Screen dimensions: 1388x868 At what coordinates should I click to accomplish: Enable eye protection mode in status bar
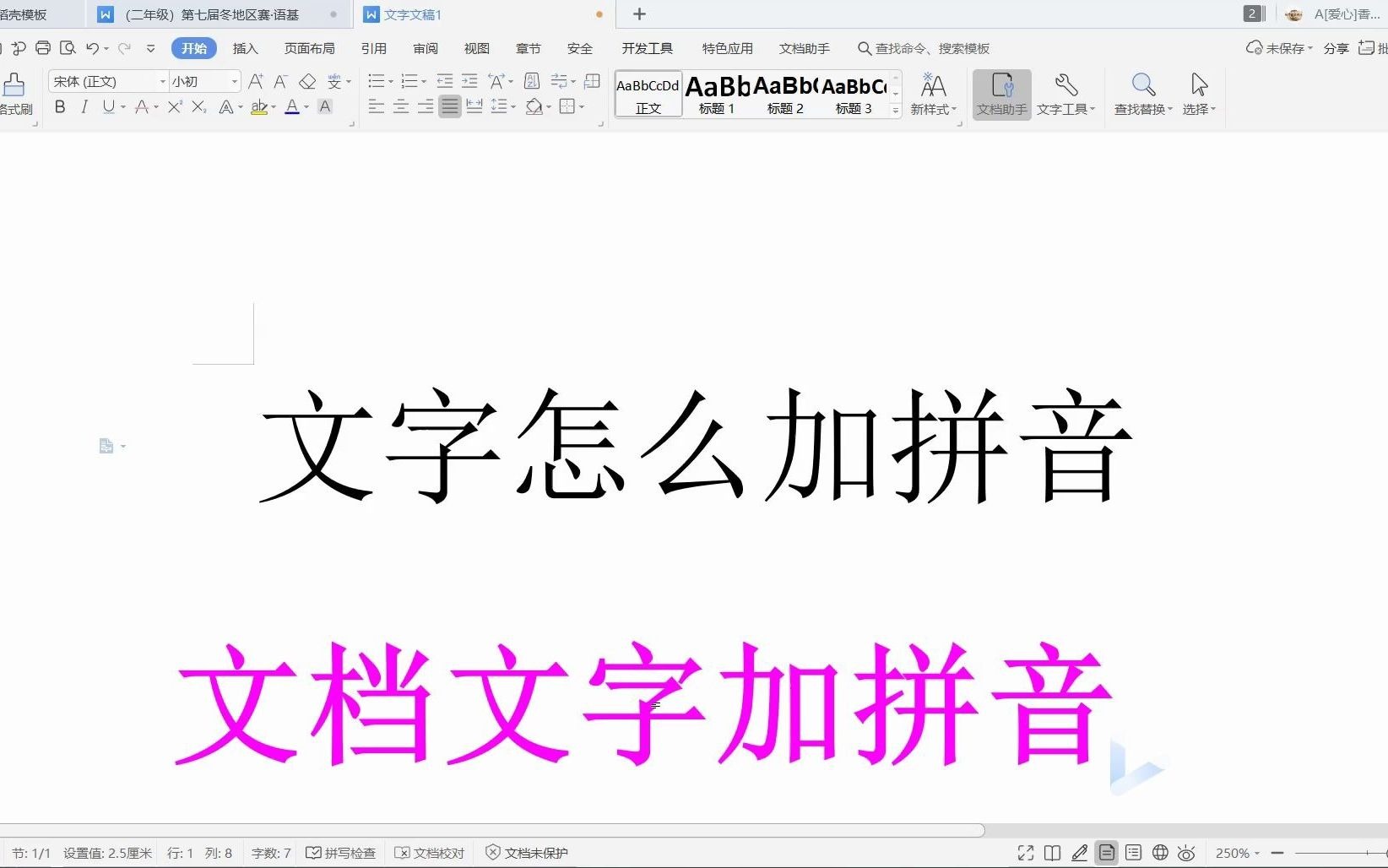(x=1187, y=853)
